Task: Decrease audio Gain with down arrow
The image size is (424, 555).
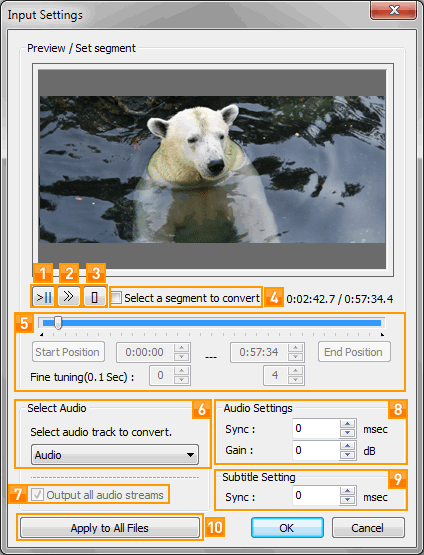Action: 348,454
